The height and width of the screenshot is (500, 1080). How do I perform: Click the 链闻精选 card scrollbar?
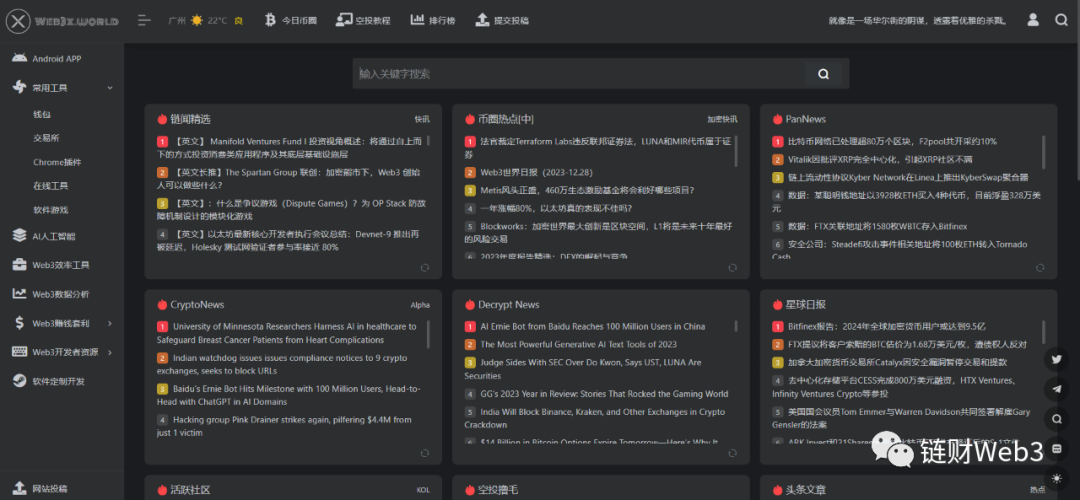click(x=428, y=140)
